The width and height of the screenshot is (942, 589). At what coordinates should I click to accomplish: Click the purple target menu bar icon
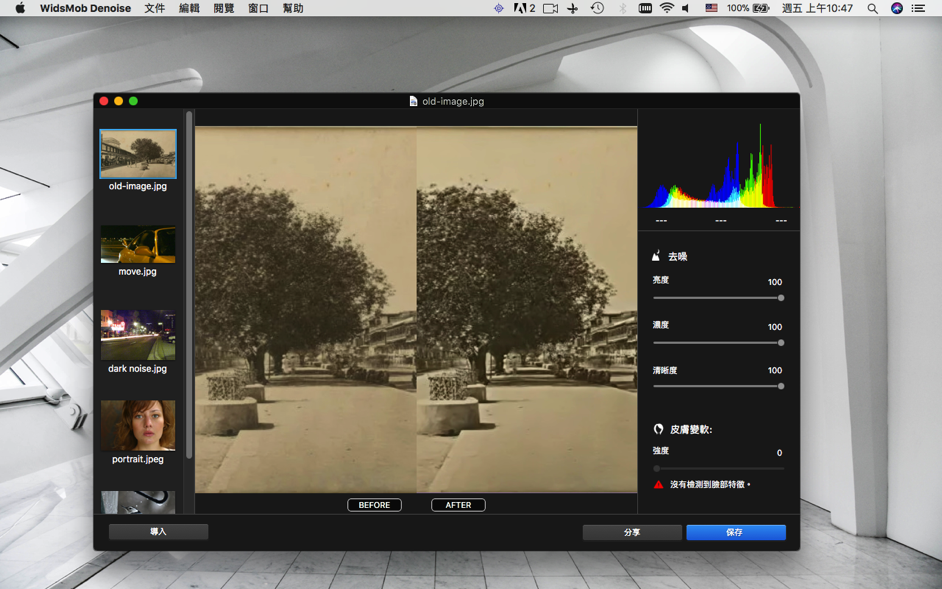(x=499, y=8)
